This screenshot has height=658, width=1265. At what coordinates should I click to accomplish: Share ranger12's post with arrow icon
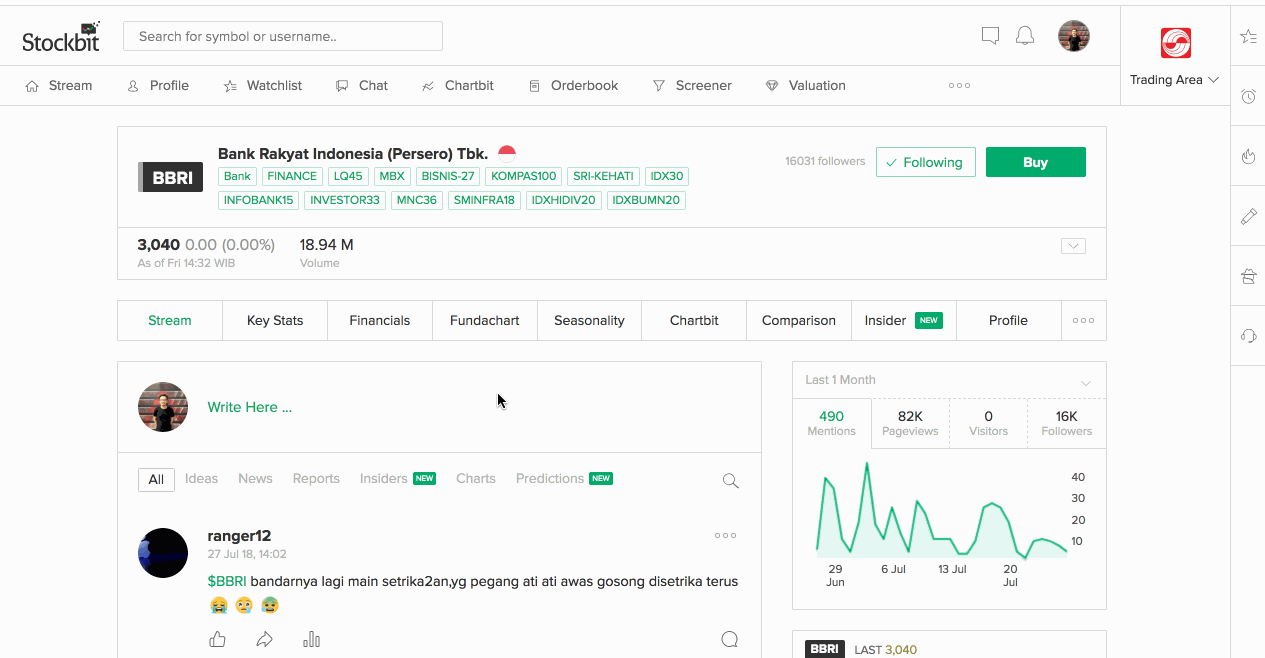point(264,639)
